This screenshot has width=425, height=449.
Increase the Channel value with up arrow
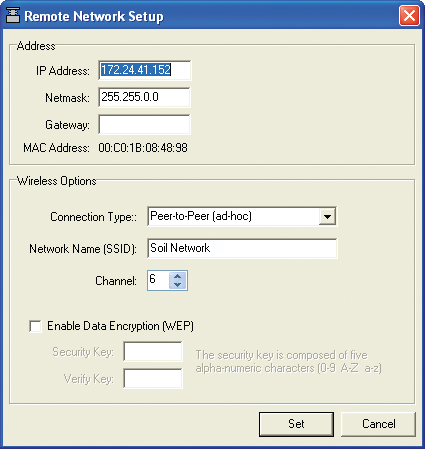pyautogui.click(x=177, y=276)
